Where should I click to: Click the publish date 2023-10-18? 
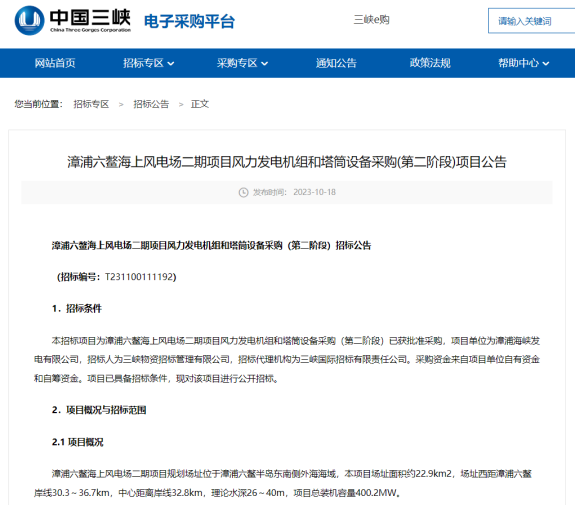(x=314, y=192)
